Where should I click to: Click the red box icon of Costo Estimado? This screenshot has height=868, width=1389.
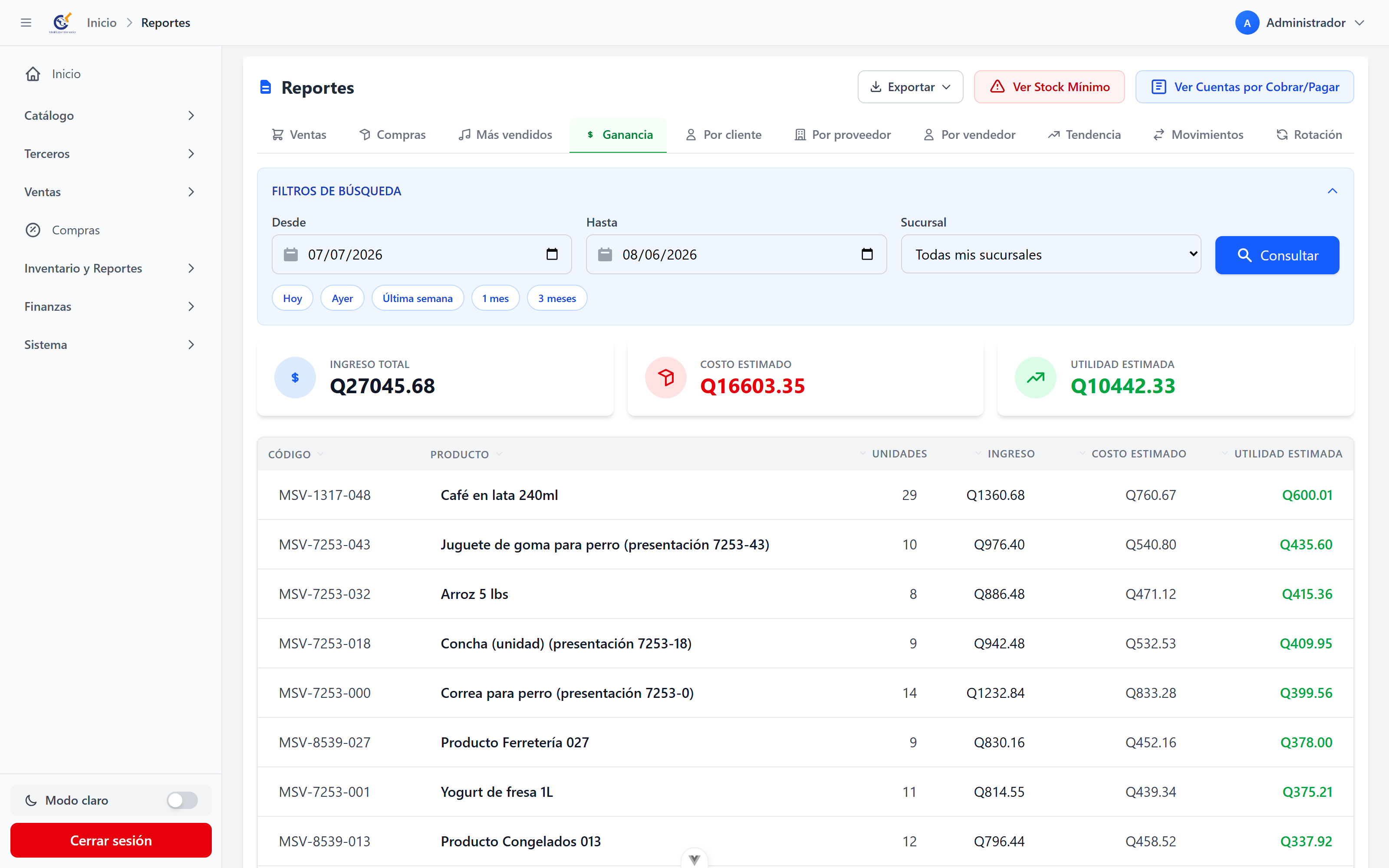[665, 378]
